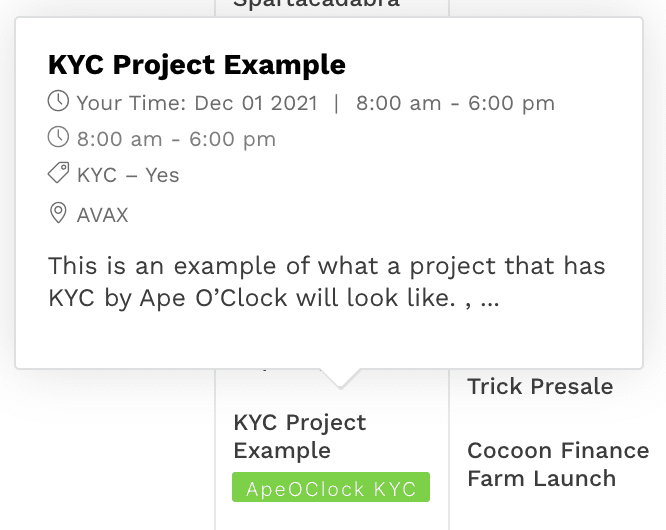Open the Cocoon Finance Farm Launch event

pos(558,464)
